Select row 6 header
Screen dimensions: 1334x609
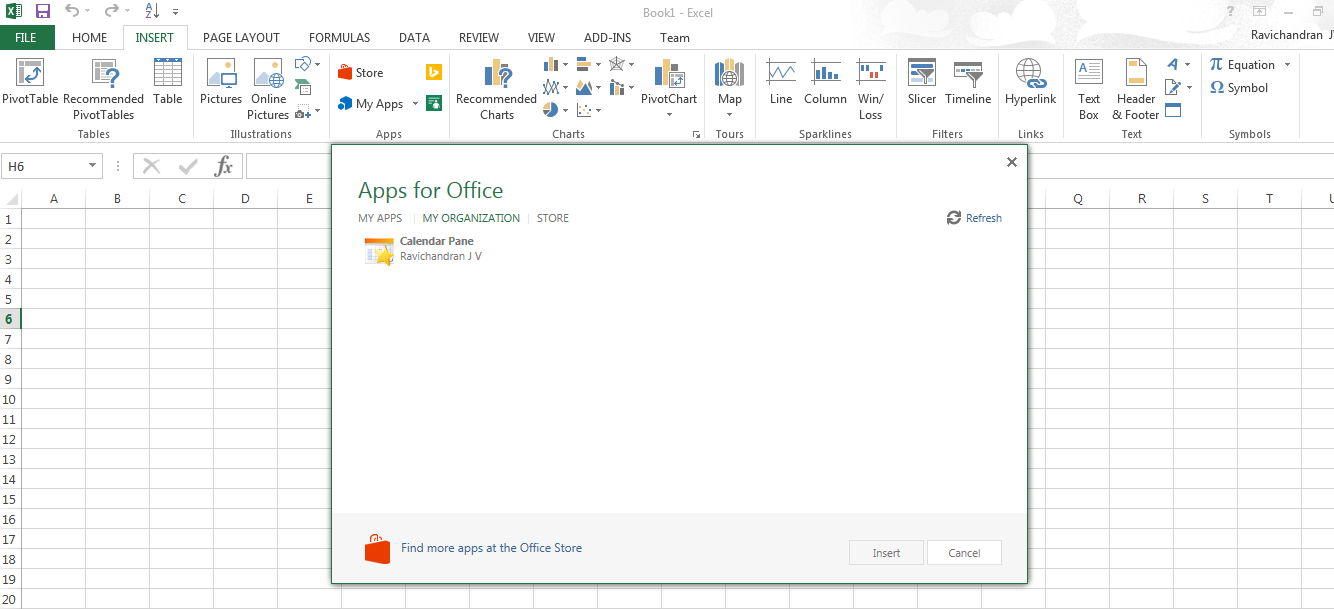10,319
